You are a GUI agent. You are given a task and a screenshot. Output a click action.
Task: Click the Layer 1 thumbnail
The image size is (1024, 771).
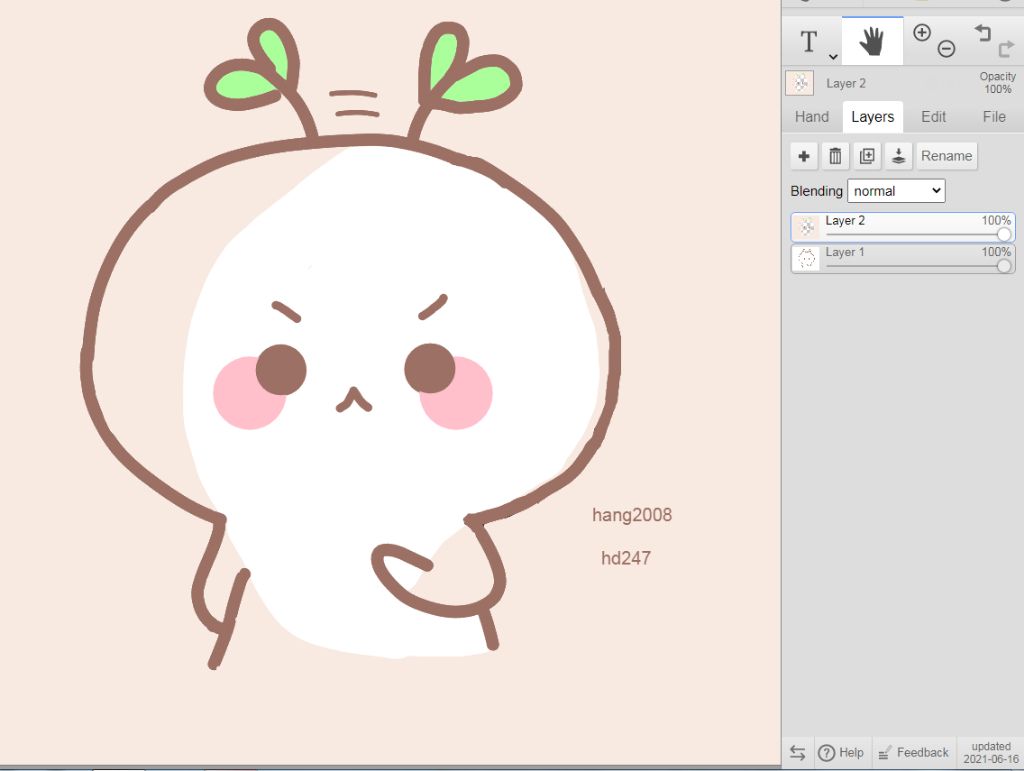coord(807,259)
